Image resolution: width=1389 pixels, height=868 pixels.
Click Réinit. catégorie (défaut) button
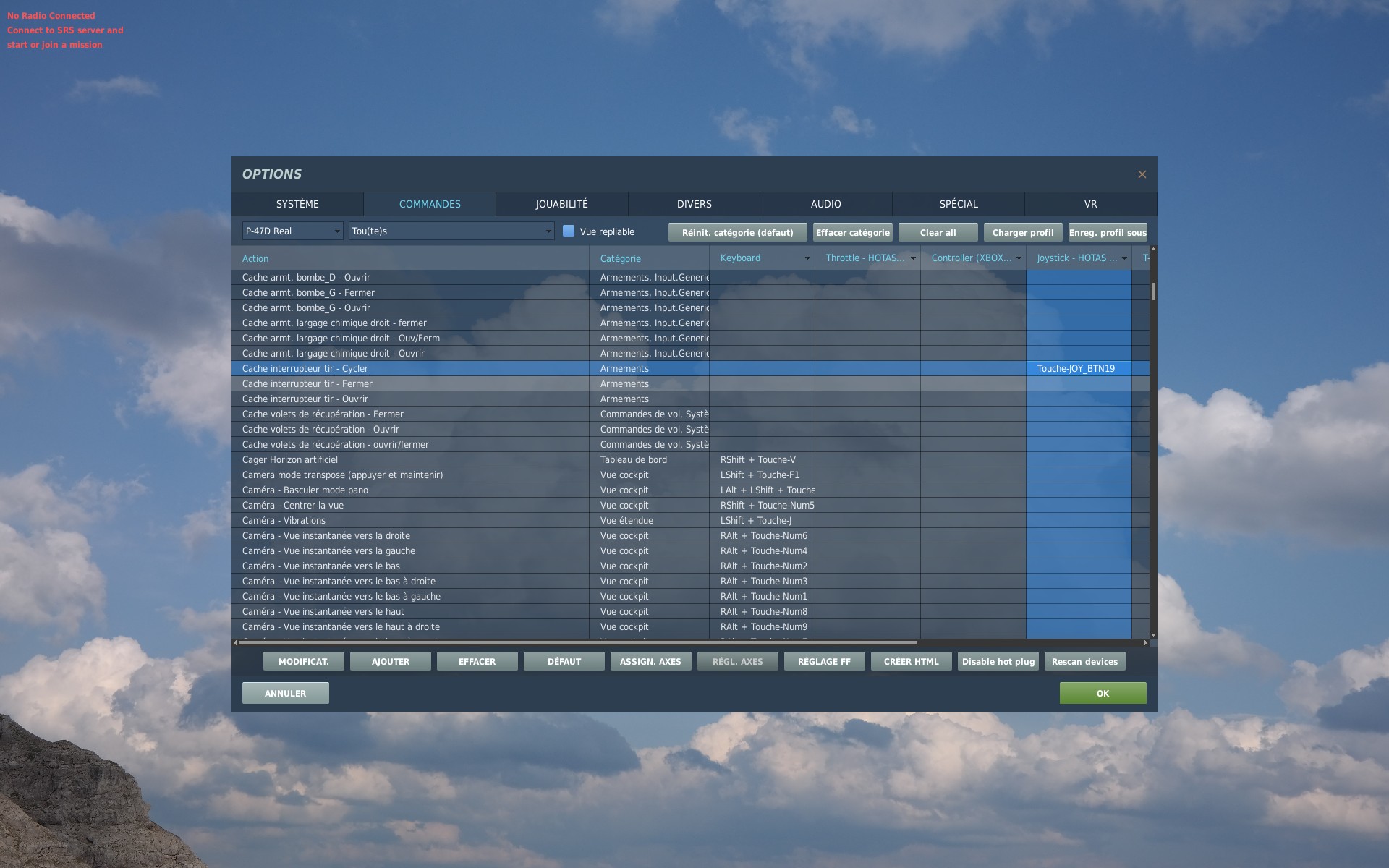click(738, 232)
